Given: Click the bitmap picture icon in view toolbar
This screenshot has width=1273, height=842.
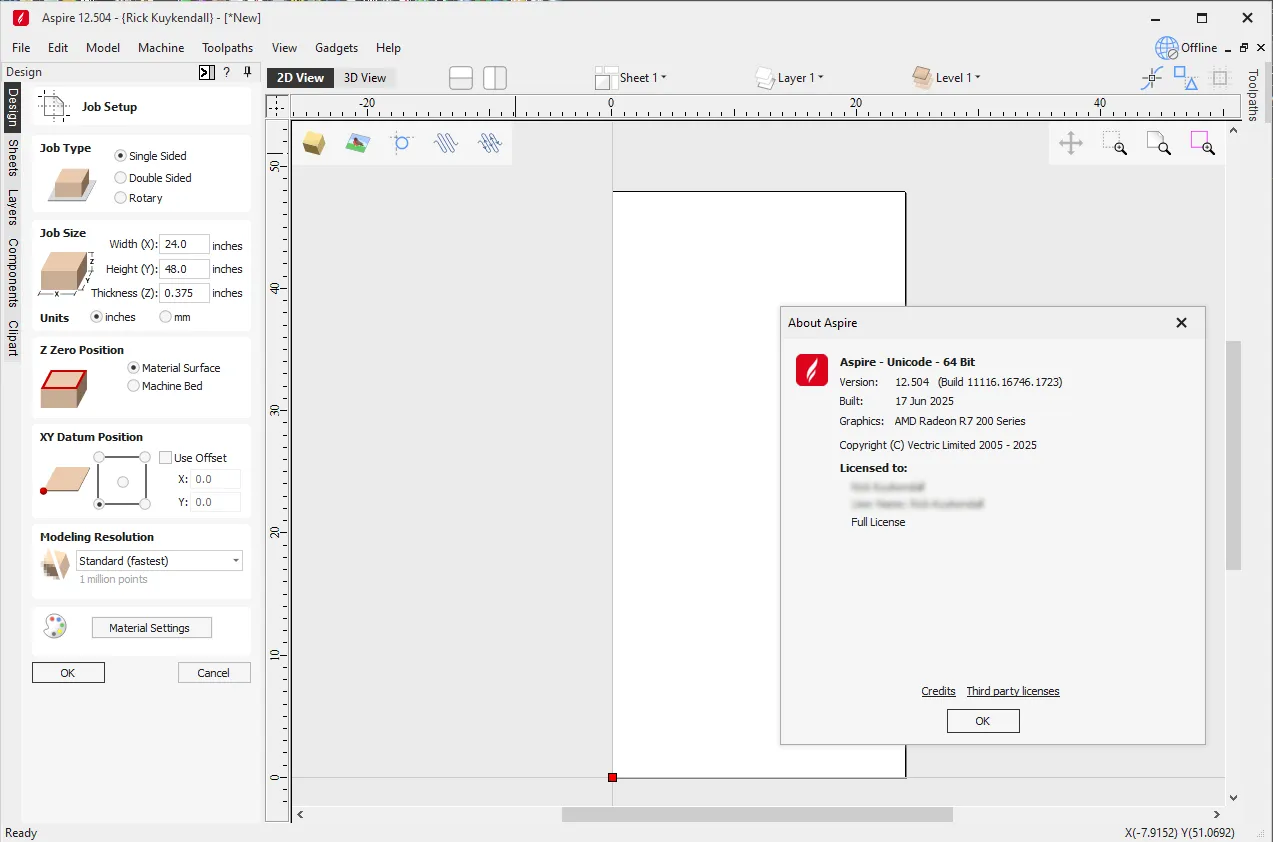Looking at the screenshot, I should click(357, 144).
